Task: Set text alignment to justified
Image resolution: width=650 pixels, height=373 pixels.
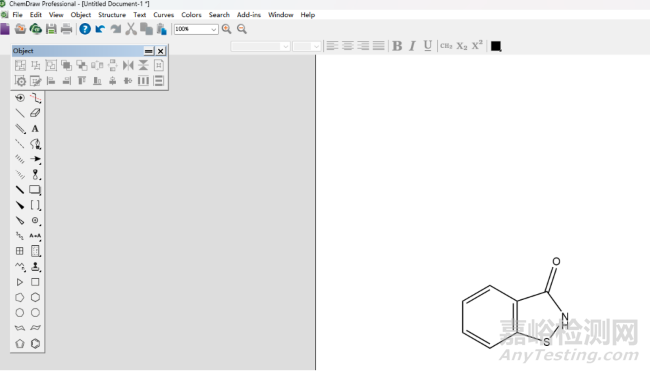Action: pyautogui.click(x=378, y=46)
